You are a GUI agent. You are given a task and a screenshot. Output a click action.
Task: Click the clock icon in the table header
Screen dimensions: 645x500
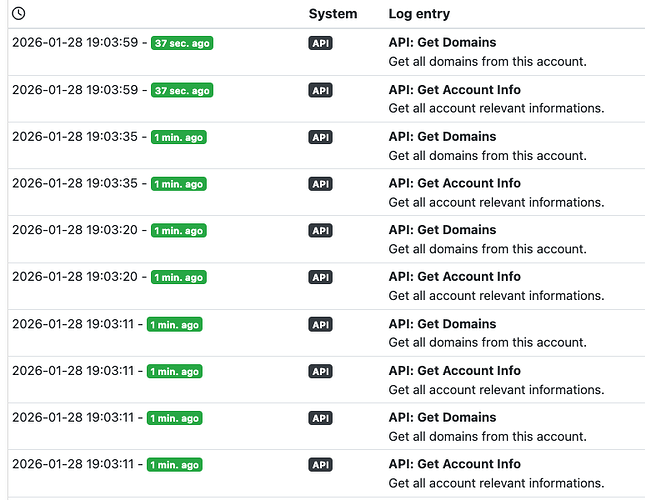18,14
